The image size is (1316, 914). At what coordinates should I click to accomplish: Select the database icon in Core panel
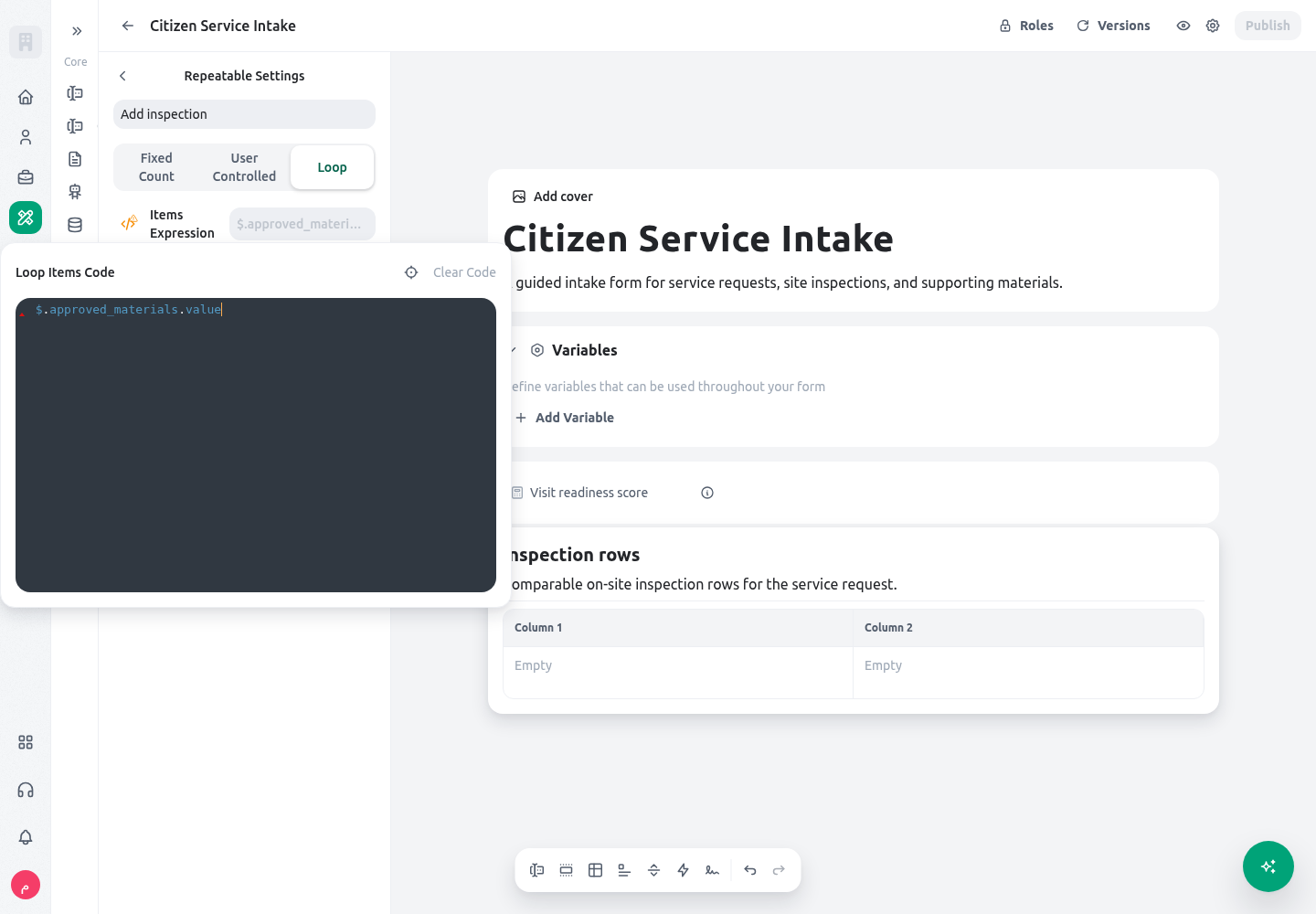pos(75,225)
